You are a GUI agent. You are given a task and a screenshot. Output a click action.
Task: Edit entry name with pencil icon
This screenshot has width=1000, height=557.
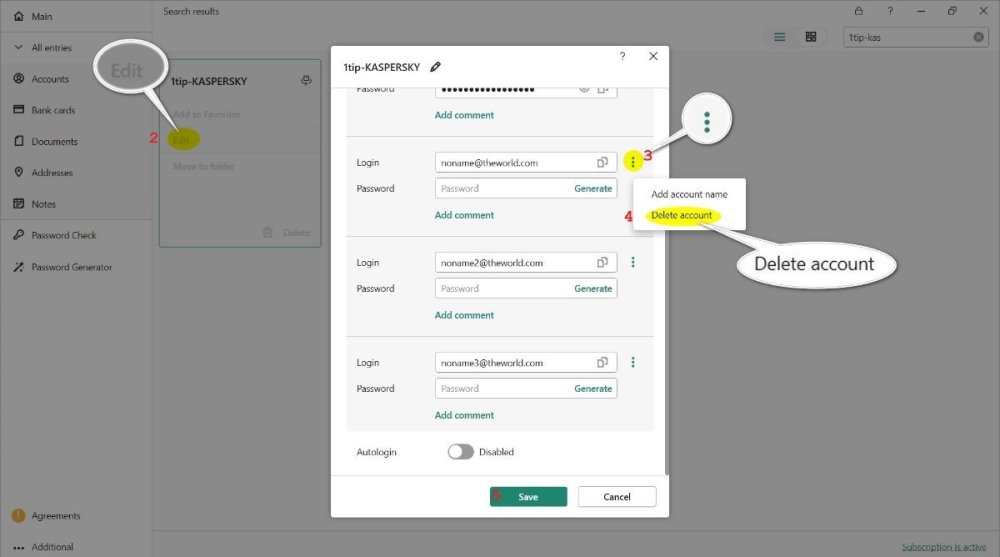pyautogui.click(x=436, y=66)
